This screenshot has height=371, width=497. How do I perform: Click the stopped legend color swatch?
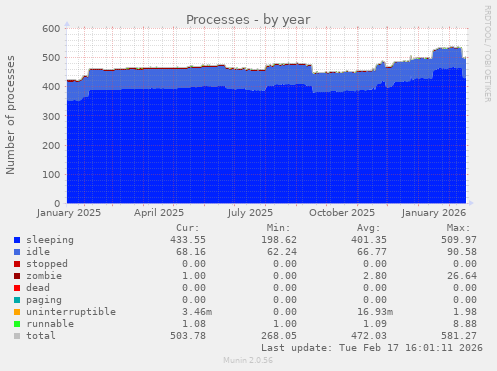coord(17,264)
